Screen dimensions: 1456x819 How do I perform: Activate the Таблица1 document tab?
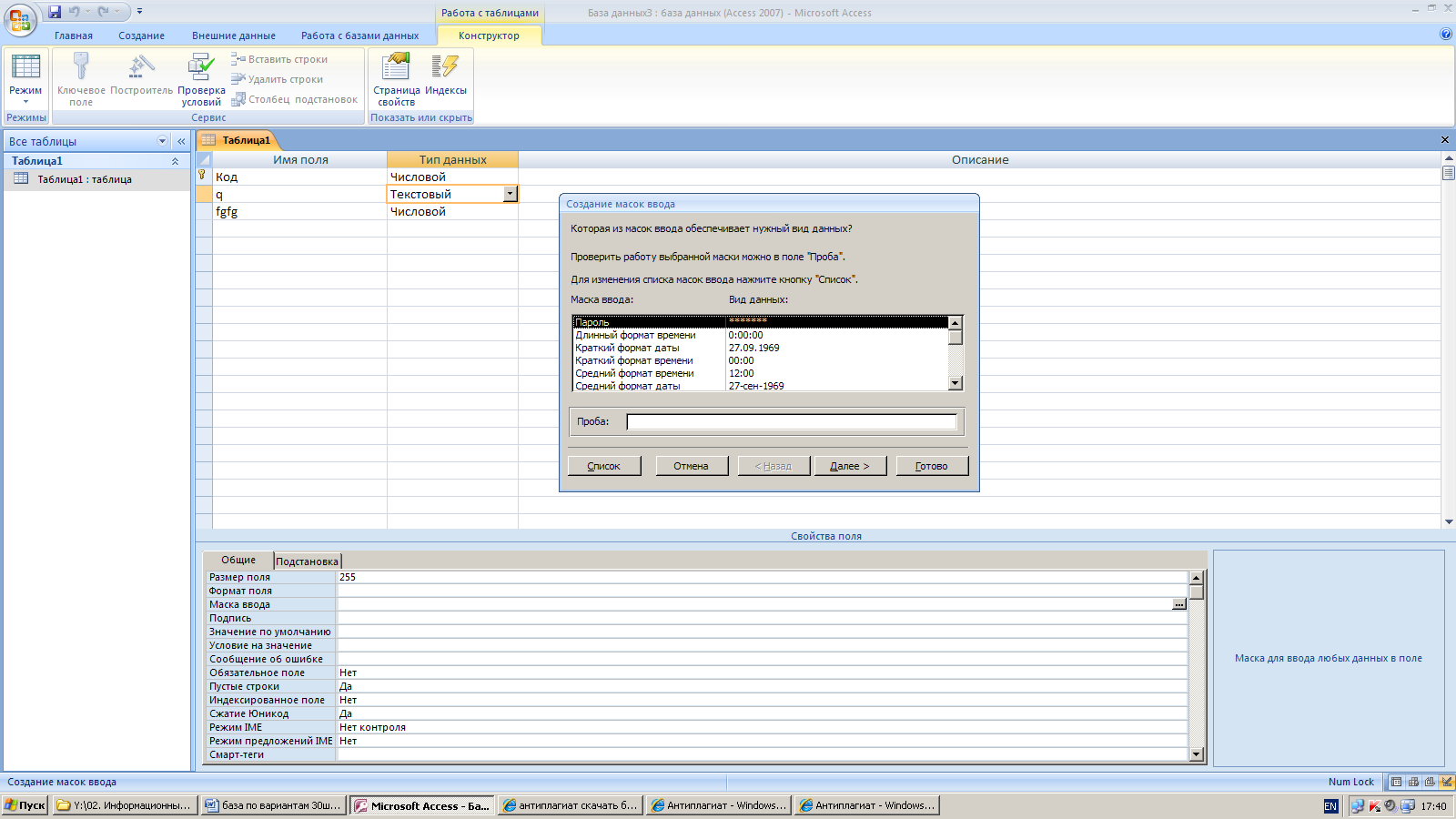(238, 140)
